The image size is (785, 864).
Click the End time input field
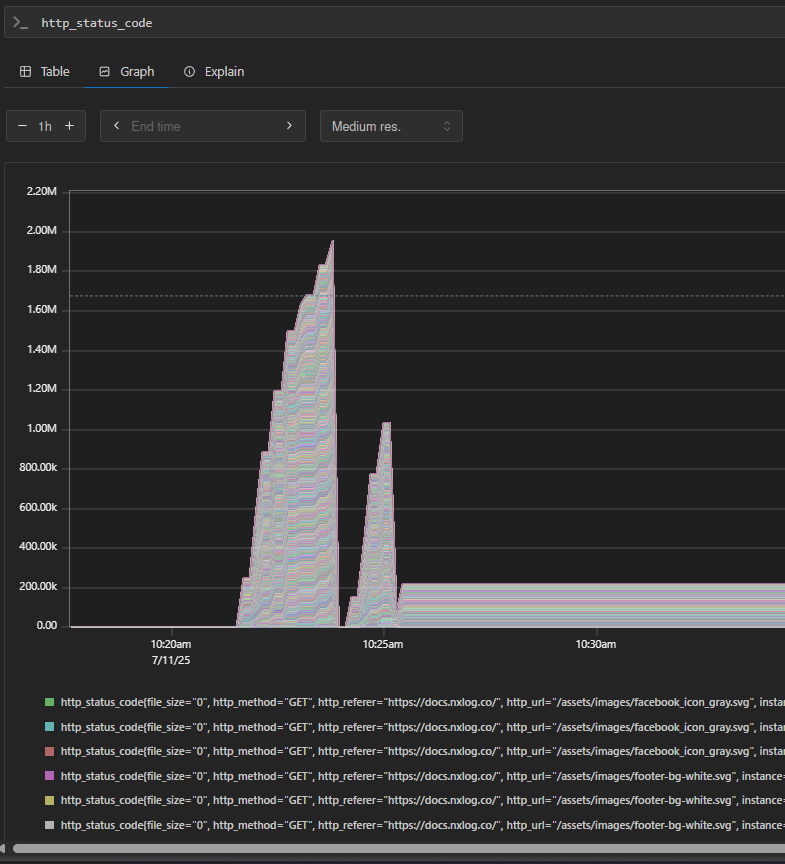pyautogui.click(x=200, y=126)
